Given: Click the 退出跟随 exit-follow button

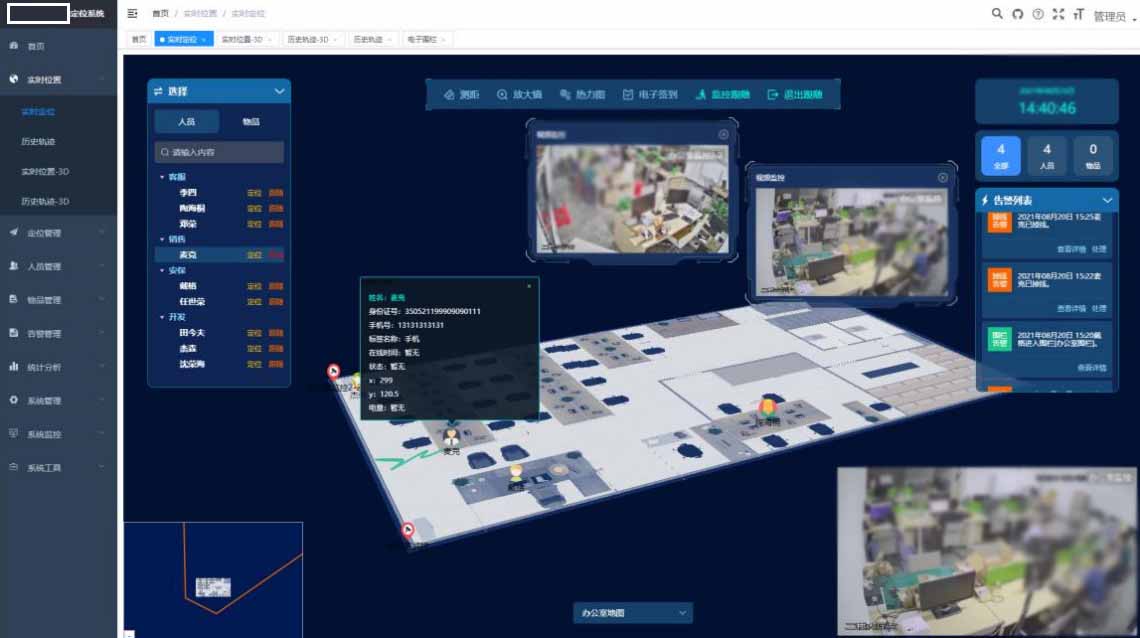Looking at the screenshot, I should [x=794, y=95].
